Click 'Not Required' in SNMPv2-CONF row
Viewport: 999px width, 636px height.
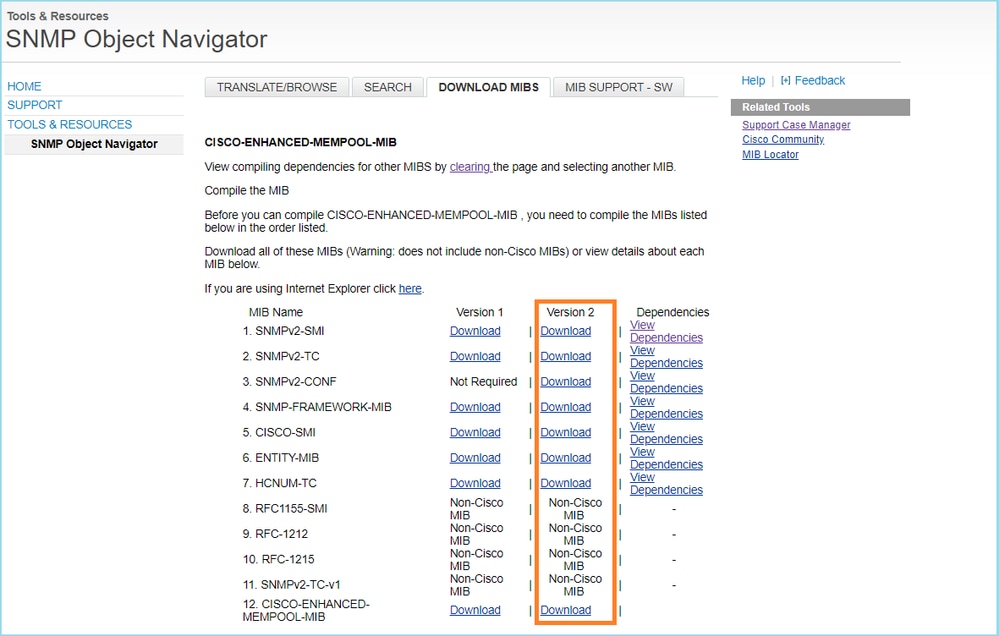tap(483, 382)
